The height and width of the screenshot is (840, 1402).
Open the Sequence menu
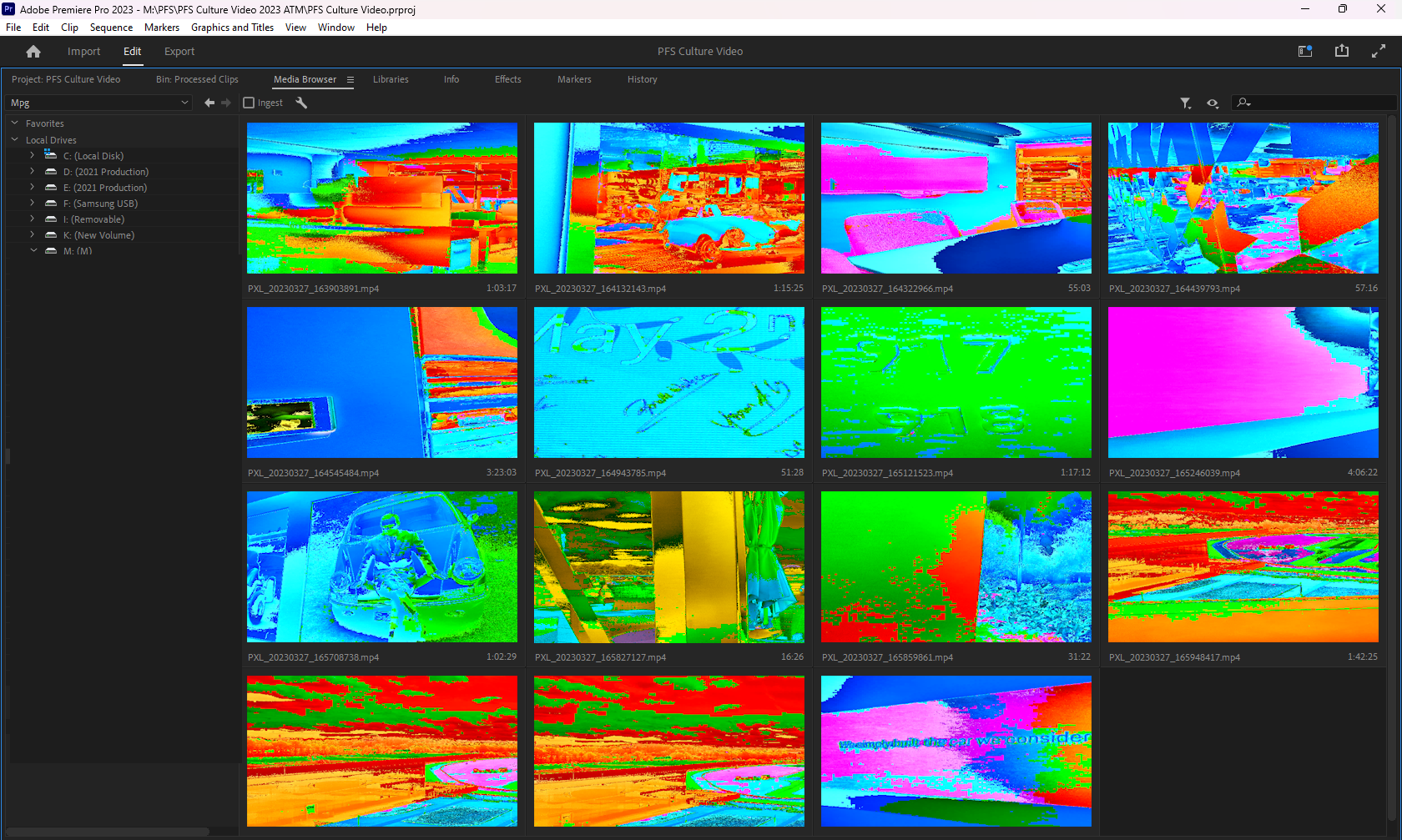point(111,27)
